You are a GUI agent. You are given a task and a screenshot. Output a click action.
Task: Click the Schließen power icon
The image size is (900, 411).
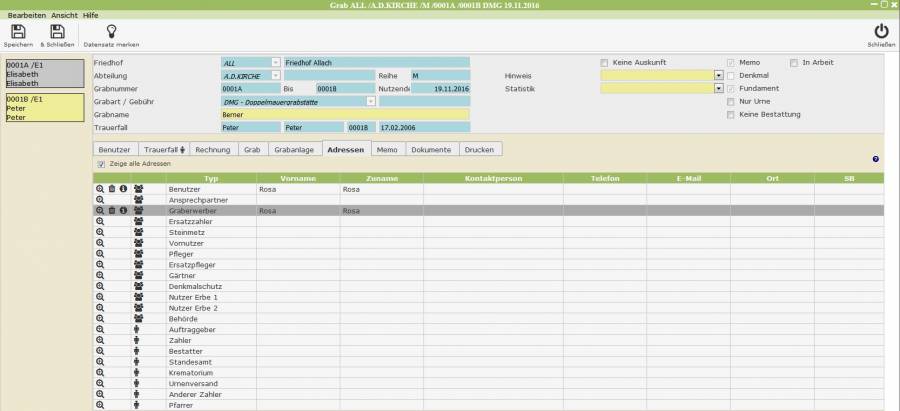[x=881, y=32]
